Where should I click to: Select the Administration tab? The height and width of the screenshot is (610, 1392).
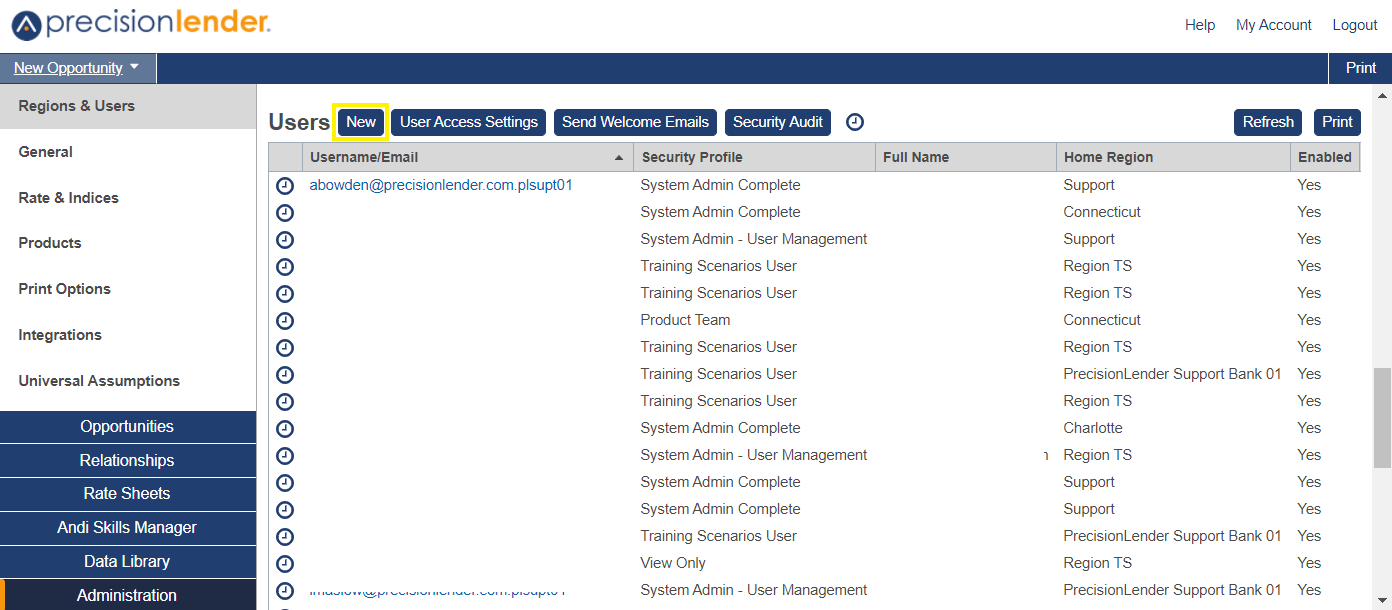point(128,595)
